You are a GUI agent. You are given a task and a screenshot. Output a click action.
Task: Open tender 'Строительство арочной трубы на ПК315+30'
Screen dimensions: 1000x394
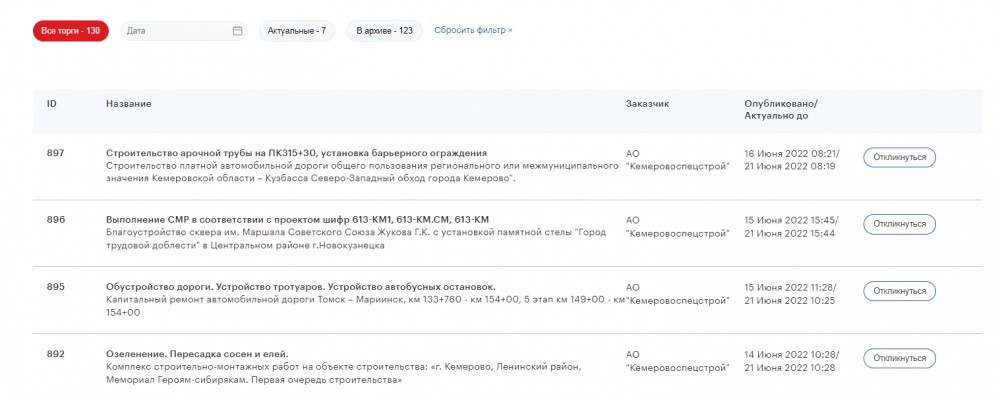tap(297, 153)
